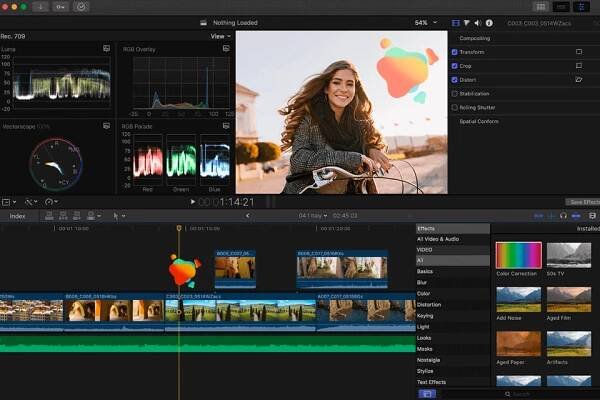Select the Aged Paper effect thumbnail
This screenshot has width=600, height=400.
pyautogui.click(x=518, y=344)
